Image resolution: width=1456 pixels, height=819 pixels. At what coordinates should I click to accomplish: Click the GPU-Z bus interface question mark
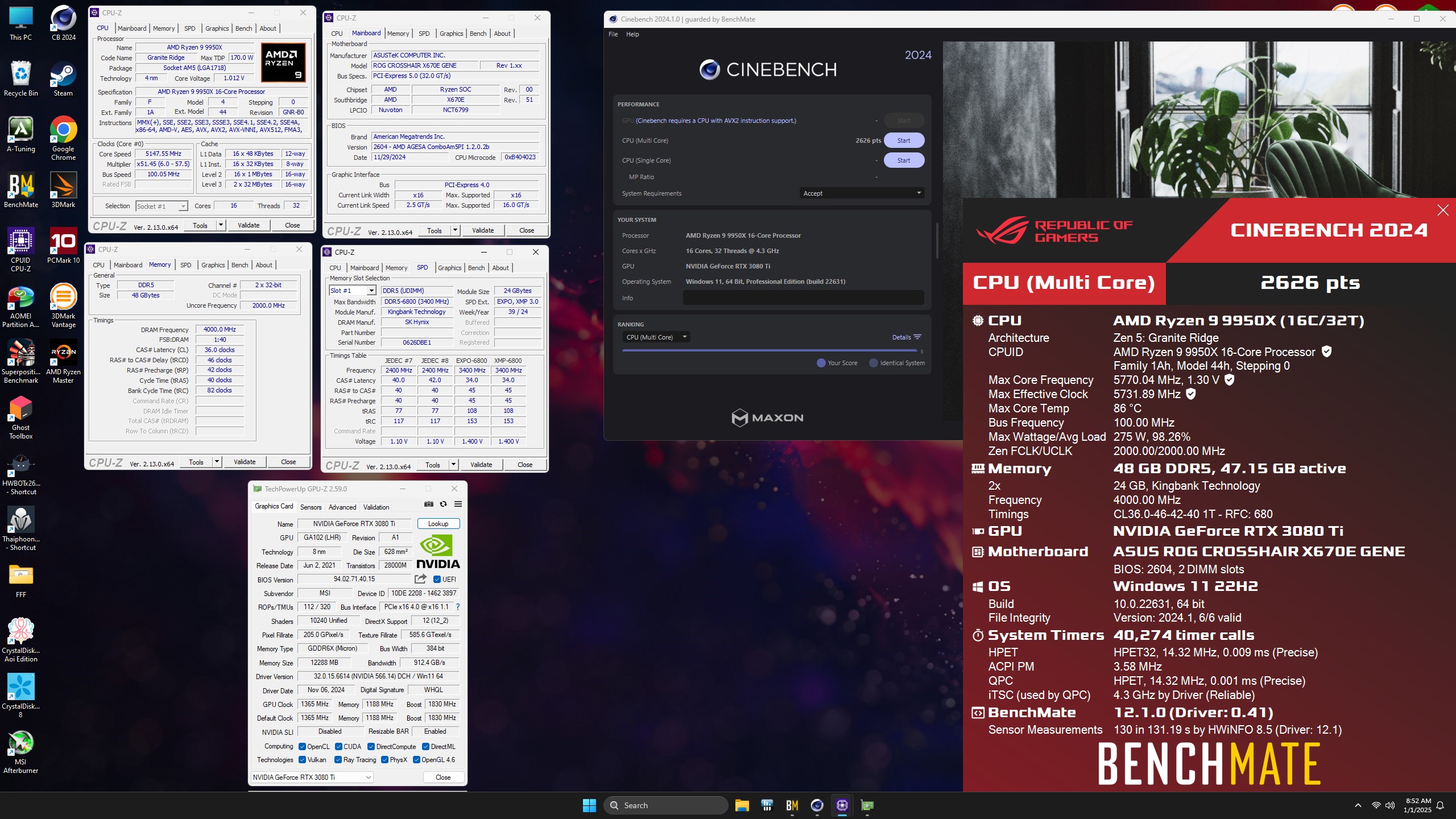458,607
